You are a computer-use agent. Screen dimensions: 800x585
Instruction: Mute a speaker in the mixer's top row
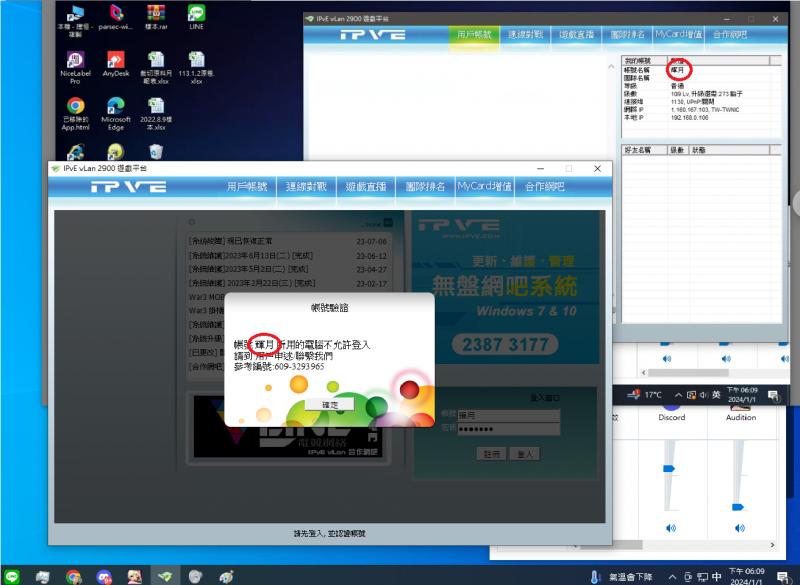666,358
